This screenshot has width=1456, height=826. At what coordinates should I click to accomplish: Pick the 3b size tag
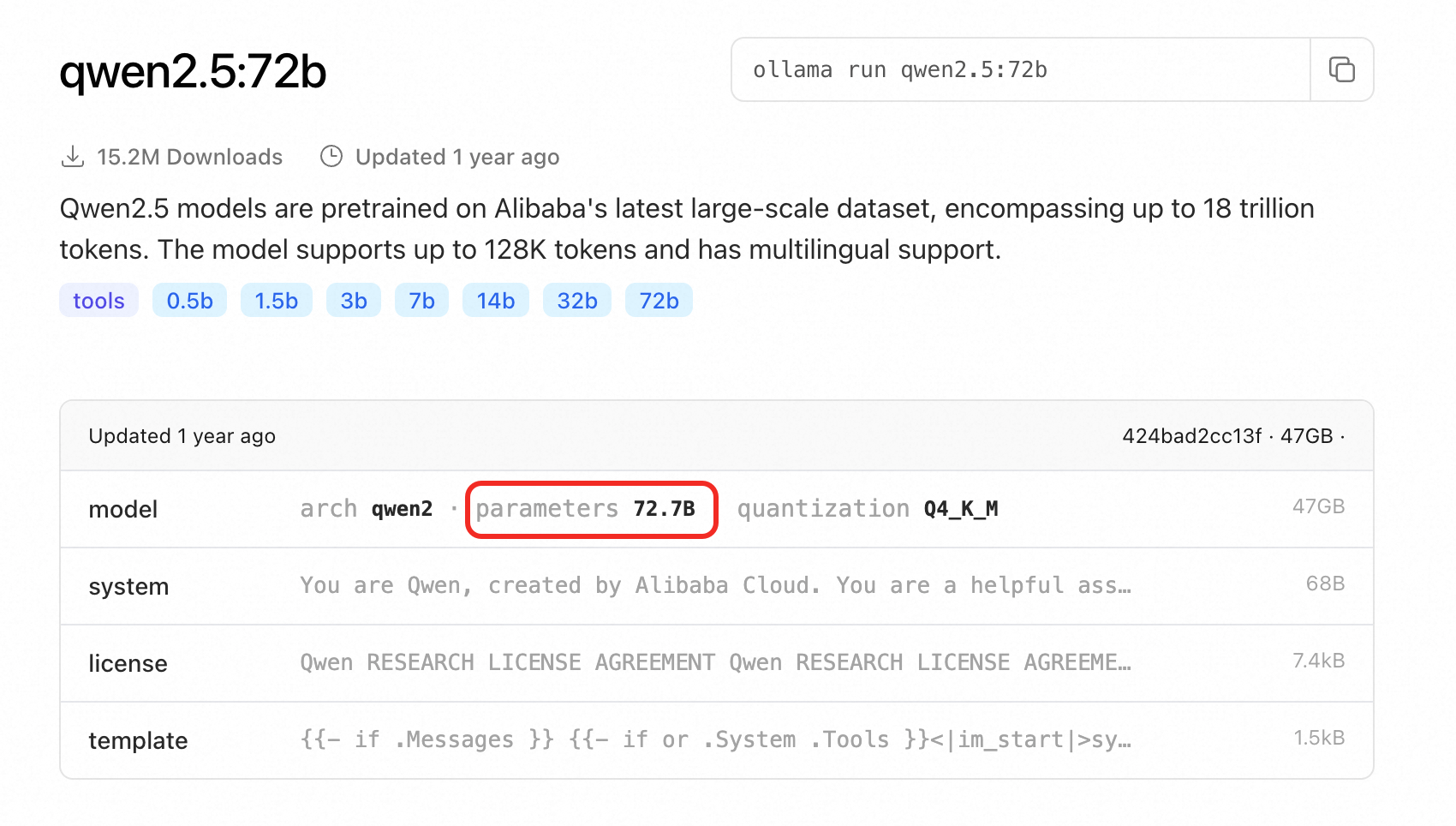(353, 301)
